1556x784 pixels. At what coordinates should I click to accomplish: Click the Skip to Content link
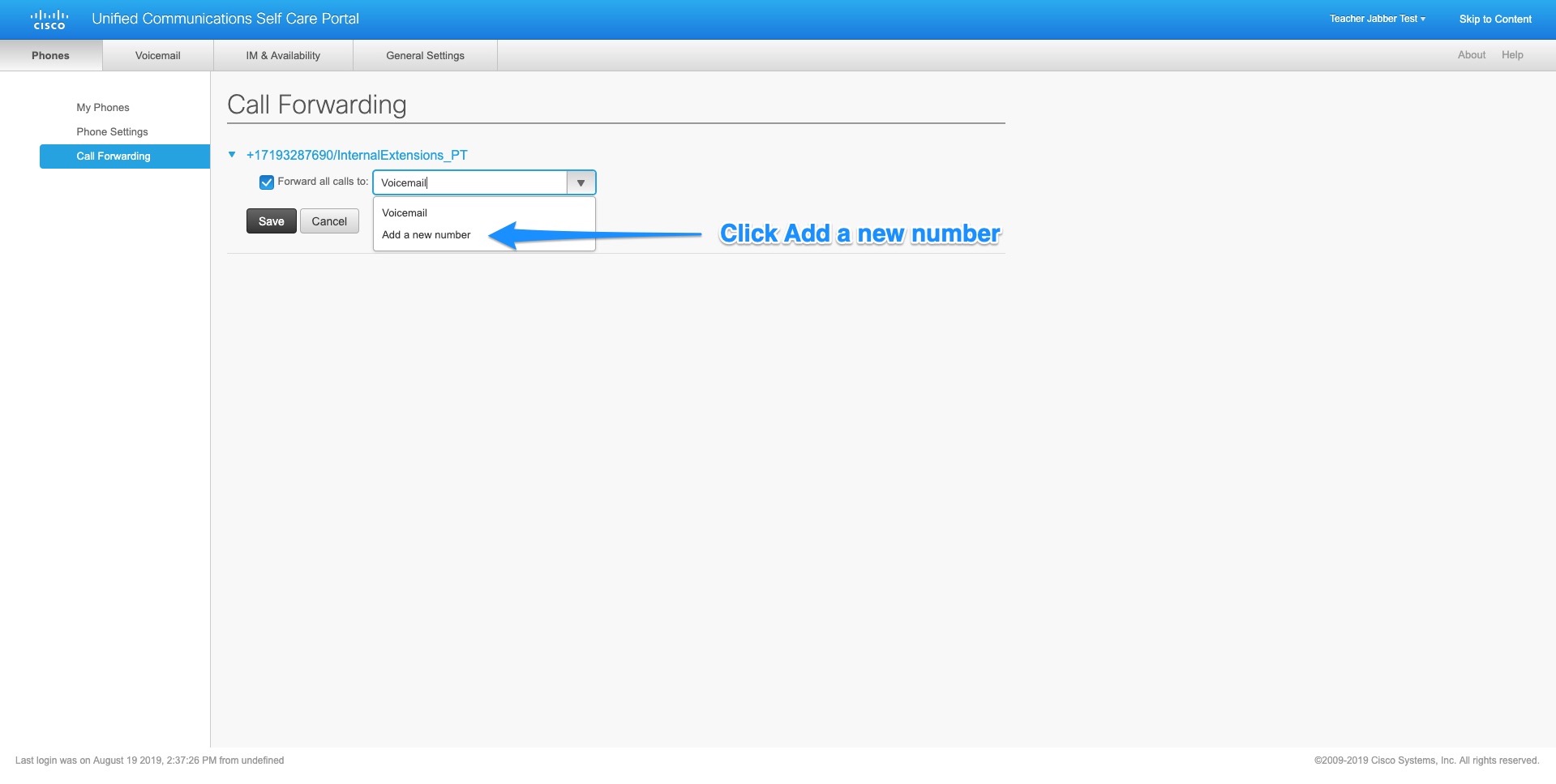coord(1495,19)
